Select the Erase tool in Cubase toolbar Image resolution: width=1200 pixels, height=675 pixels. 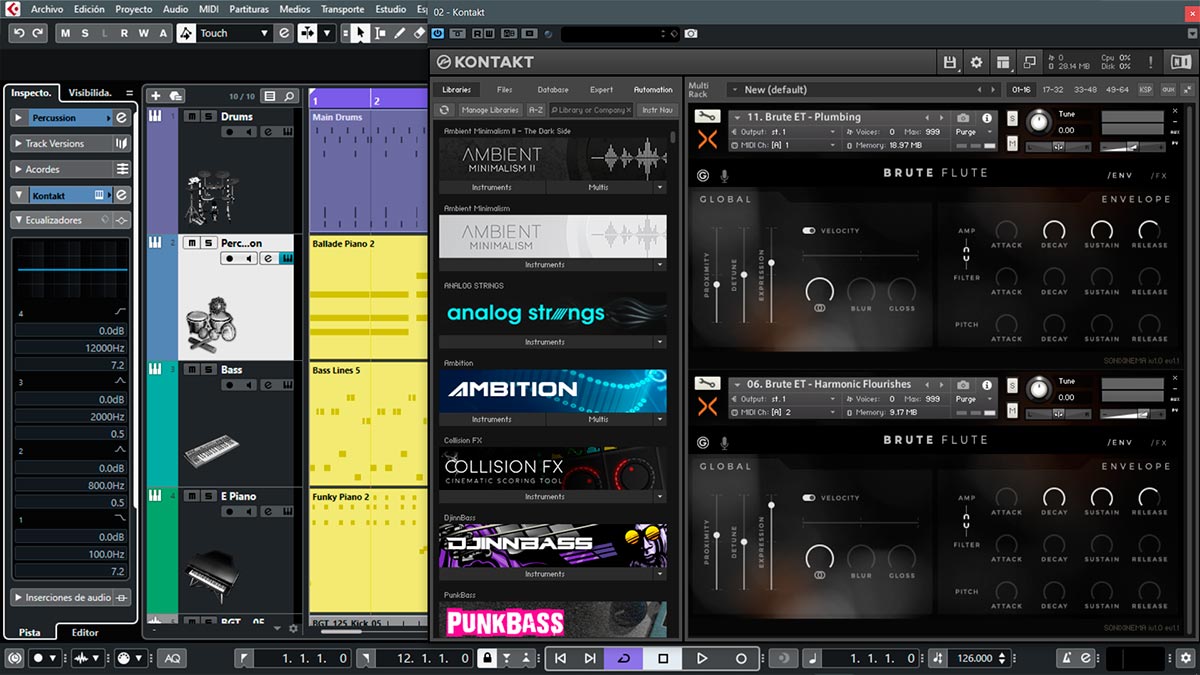(419, 33)
